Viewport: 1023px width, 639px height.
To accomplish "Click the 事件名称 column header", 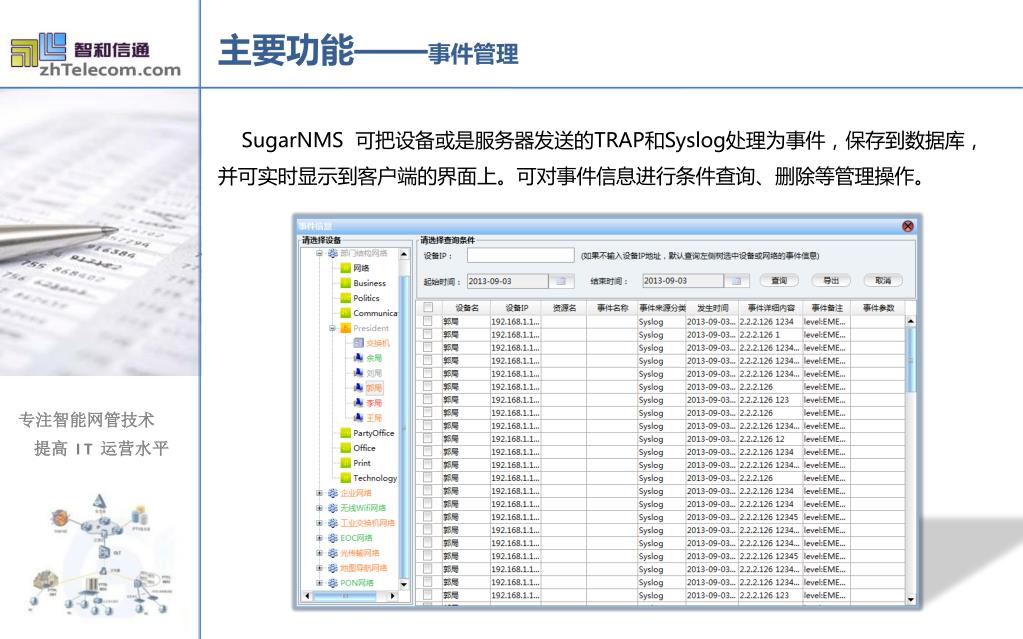I will point(612,308).
